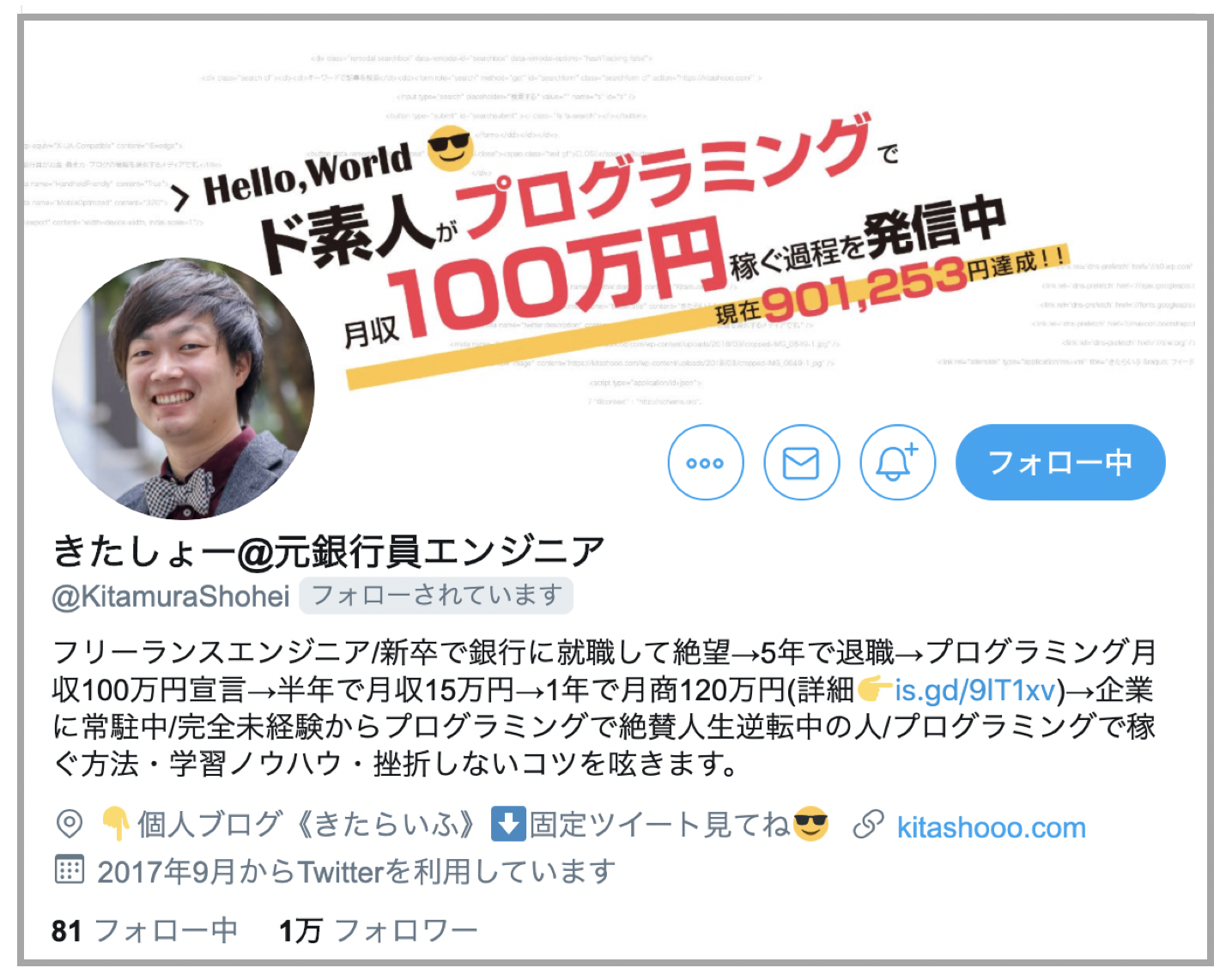Toggle the フォロー中 following button
This screenshot has width=1226, height=980.
click(x=1060, y=463)
